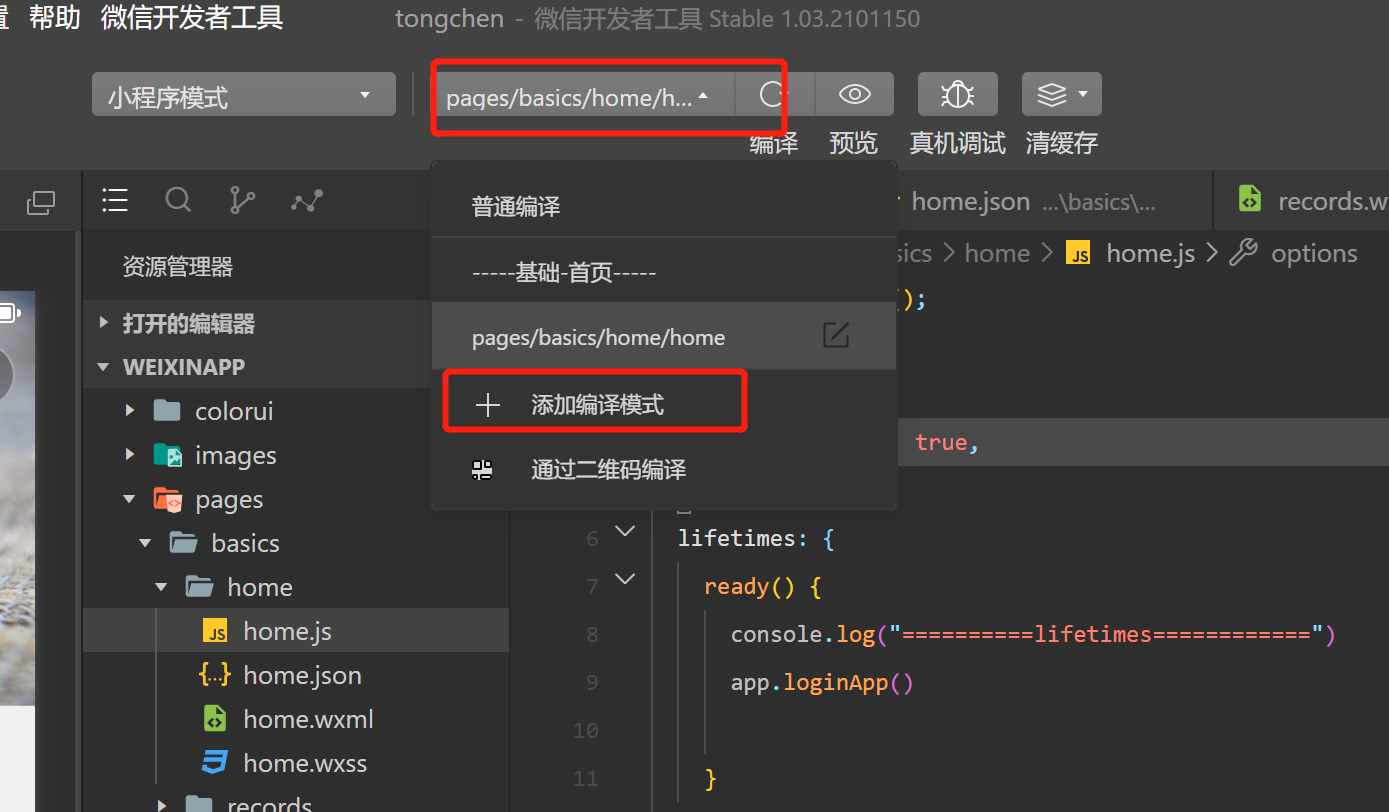Click the 资源管理器 panel title
1389x812 pixels.
178,267
